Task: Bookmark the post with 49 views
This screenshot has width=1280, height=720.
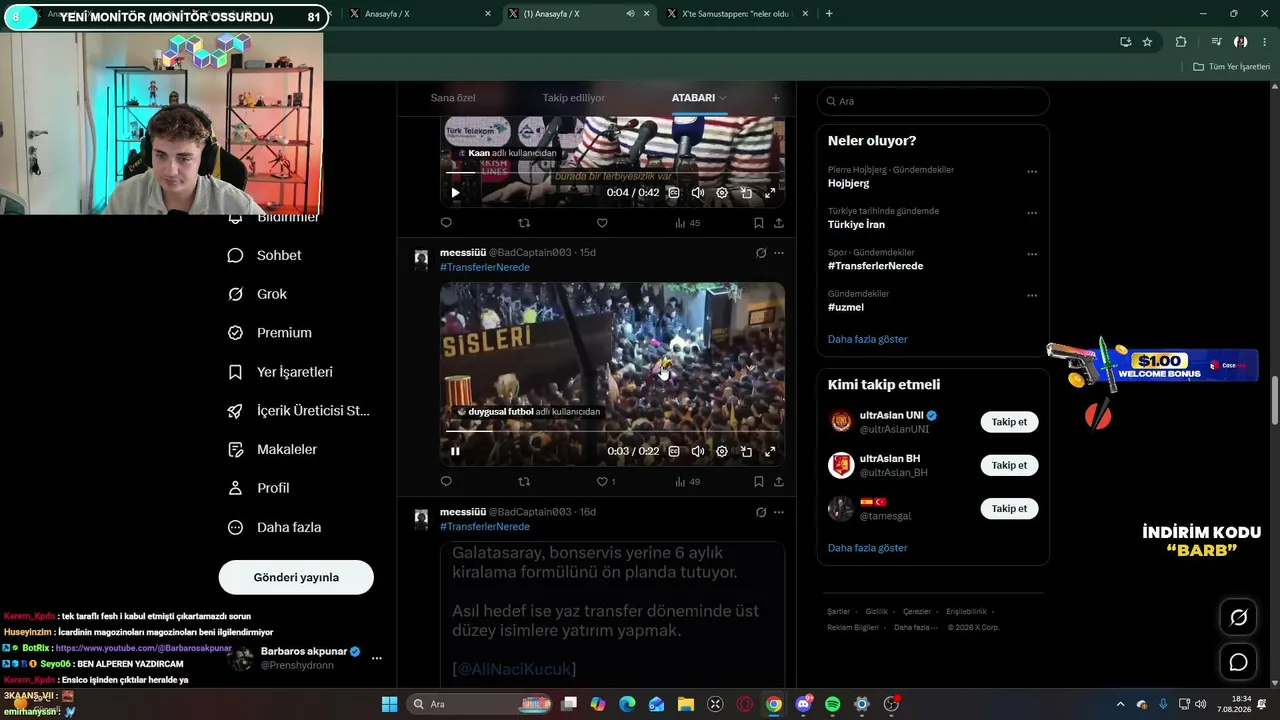Action: tap(759, 481)
